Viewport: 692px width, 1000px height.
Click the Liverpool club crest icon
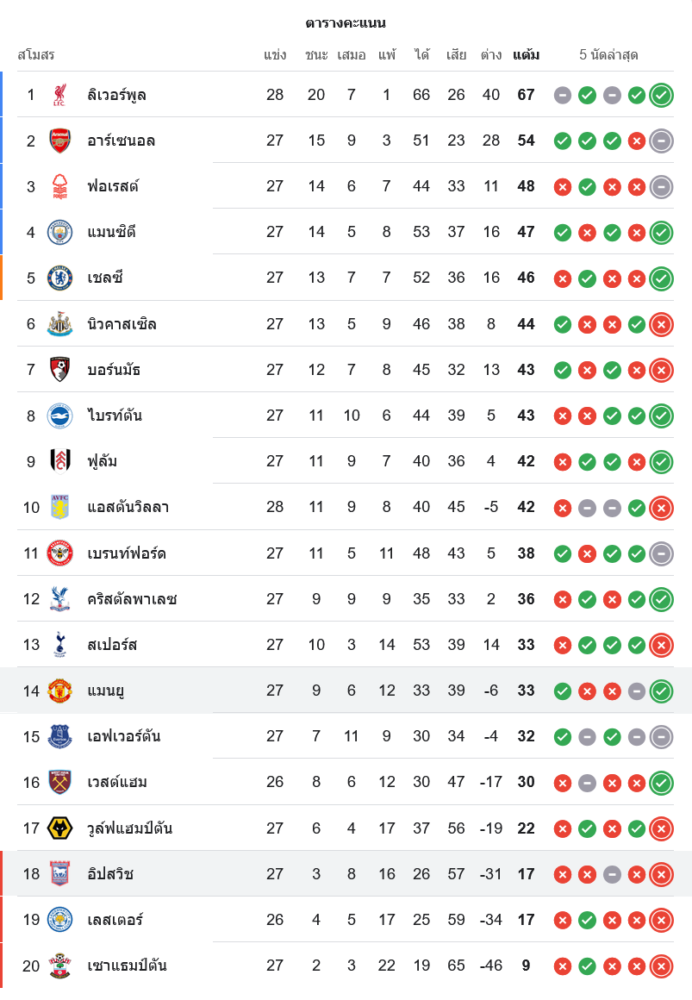tap(60, 95)
